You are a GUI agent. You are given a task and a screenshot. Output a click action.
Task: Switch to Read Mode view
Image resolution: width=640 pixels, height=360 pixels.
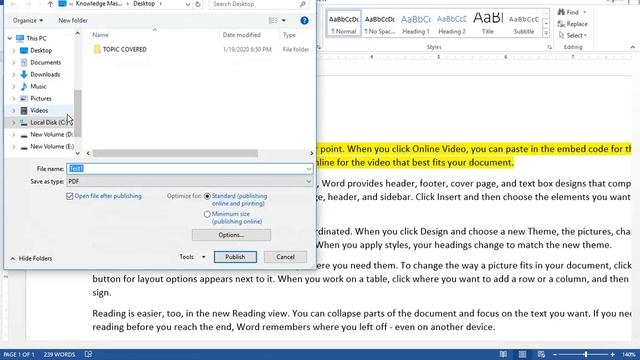[x=503, y=354]
